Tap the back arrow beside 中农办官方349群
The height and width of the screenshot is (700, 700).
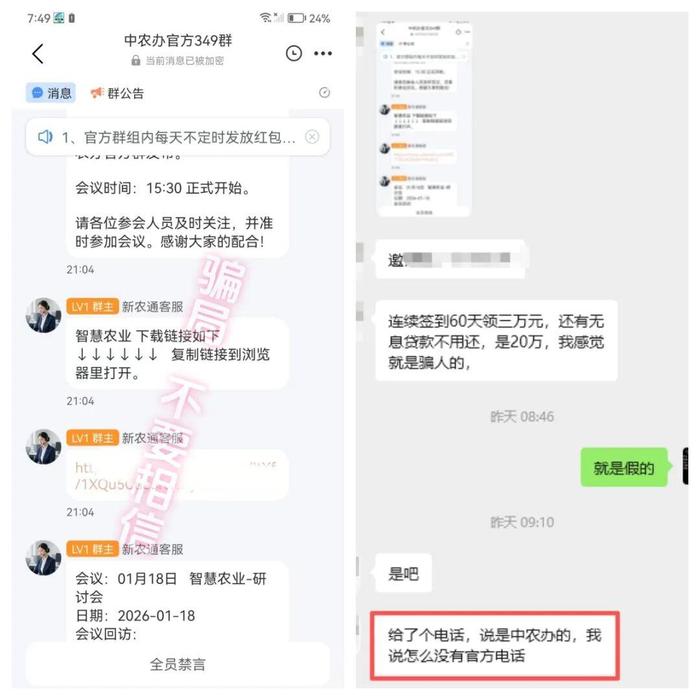38,54
